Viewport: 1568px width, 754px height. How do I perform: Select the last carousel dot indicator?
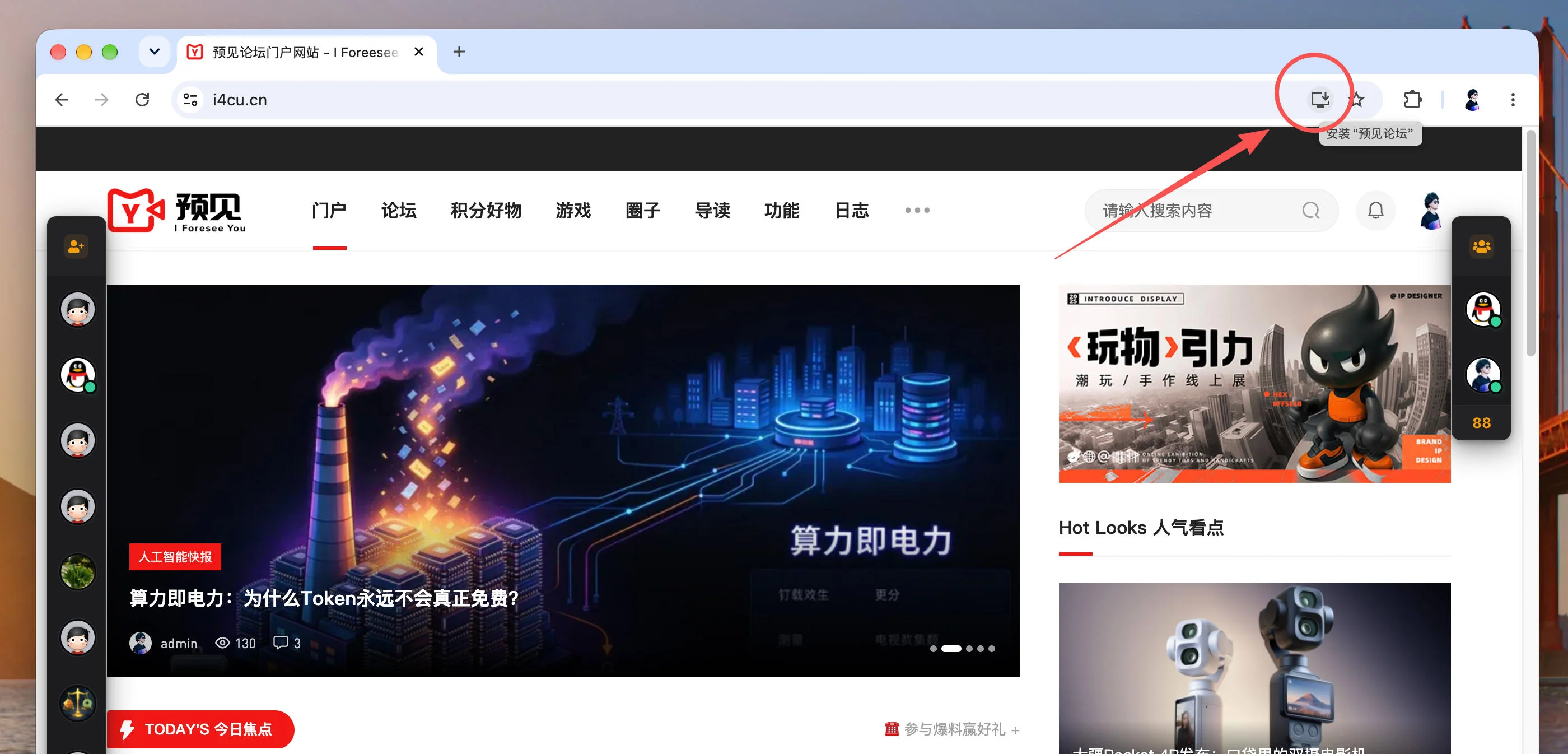992,649
